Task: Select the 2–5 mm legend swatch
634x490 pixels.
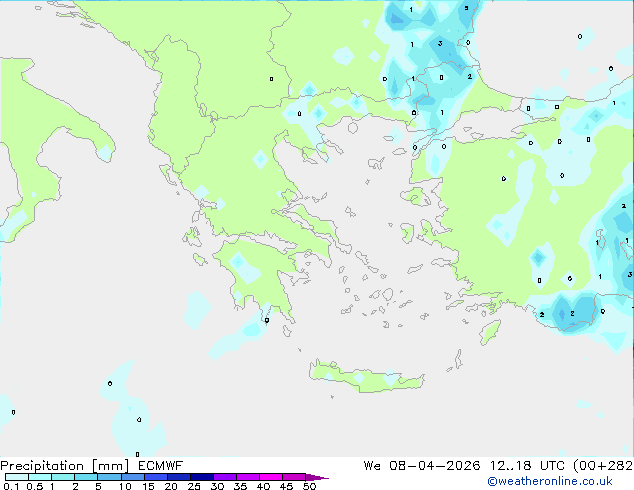Action: point(86,477)
